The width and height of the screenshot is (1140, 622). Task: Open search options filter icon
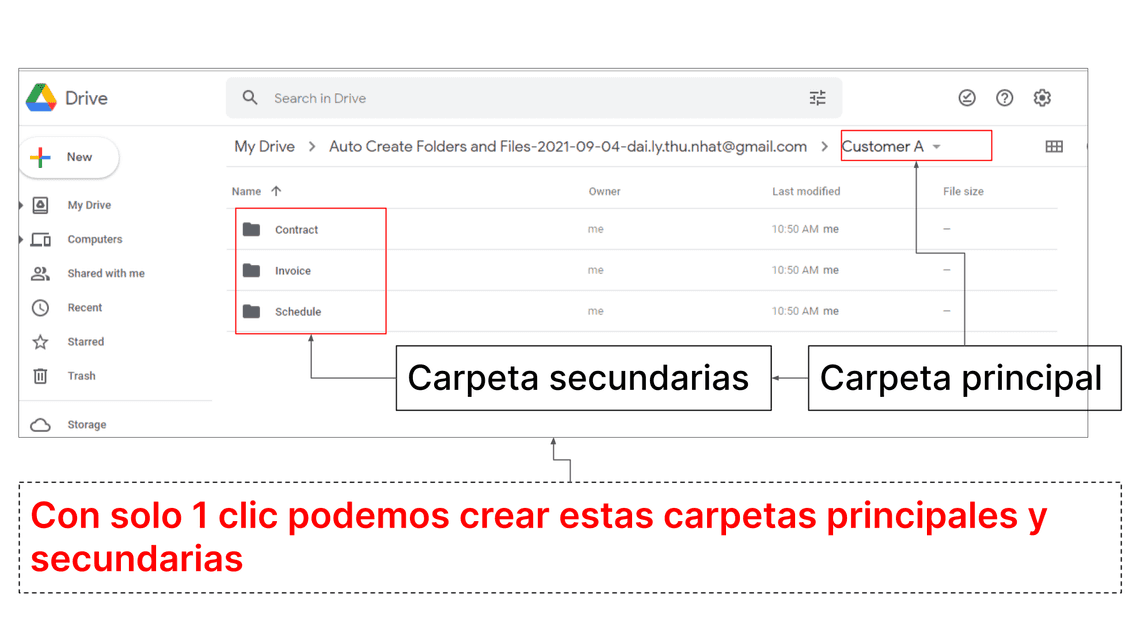coord(817,98)
